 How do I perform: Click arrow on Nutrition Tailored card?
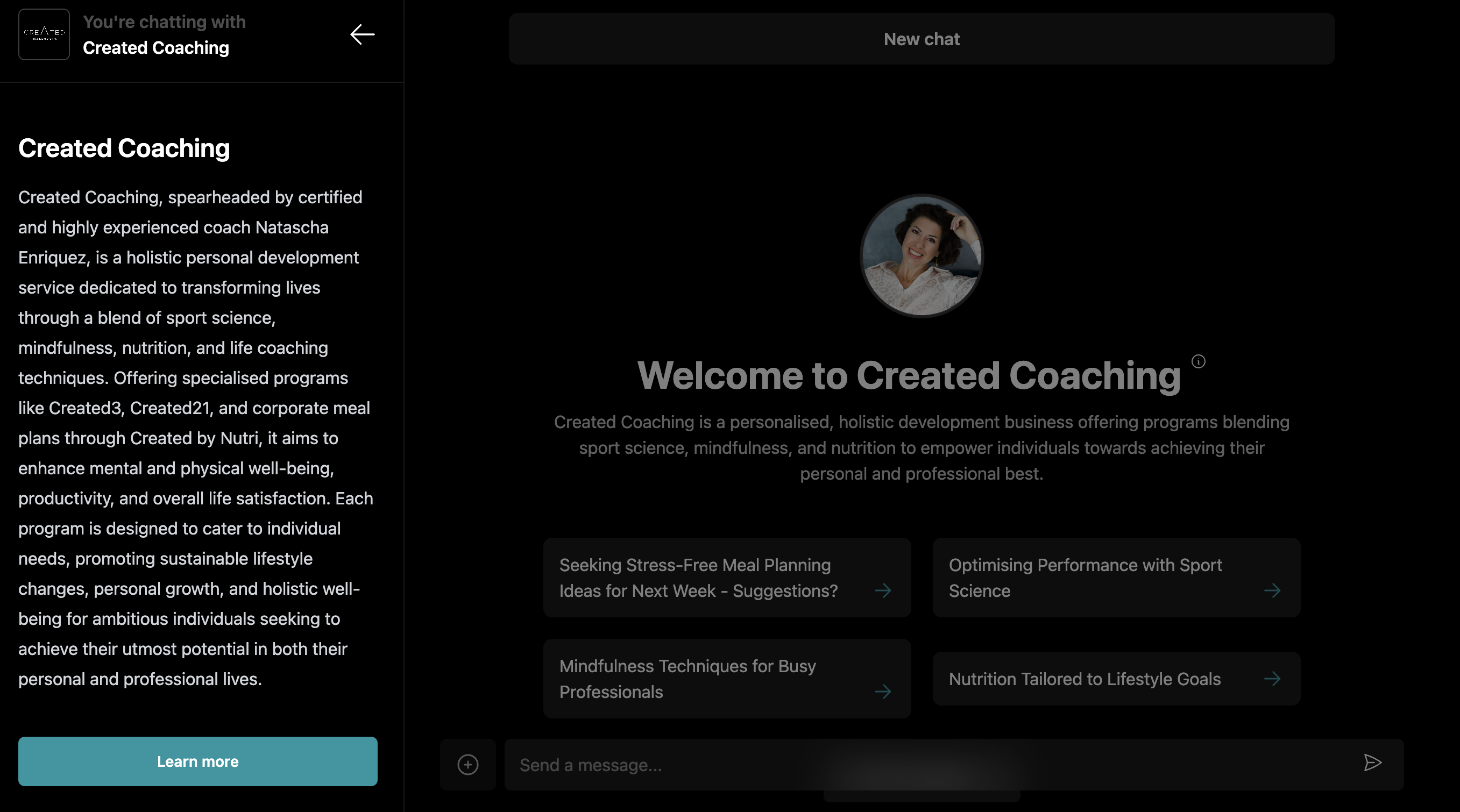tap(1272, 678)
